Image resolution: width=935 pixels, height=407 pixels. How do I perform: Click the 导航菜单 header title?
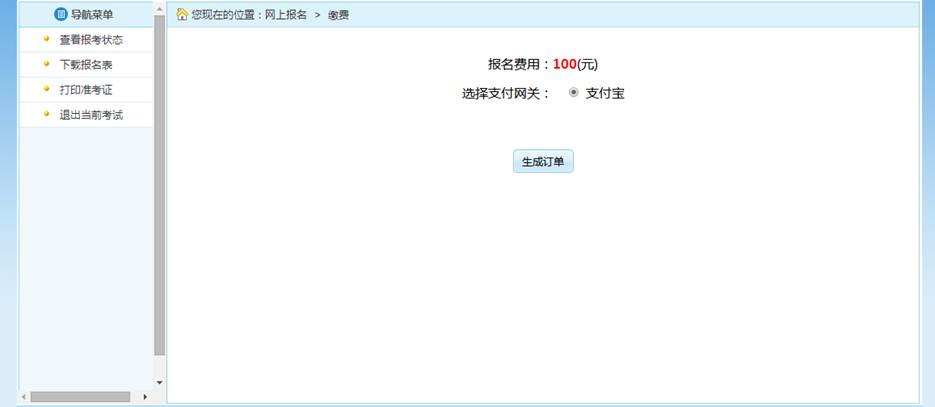(92, 15)
